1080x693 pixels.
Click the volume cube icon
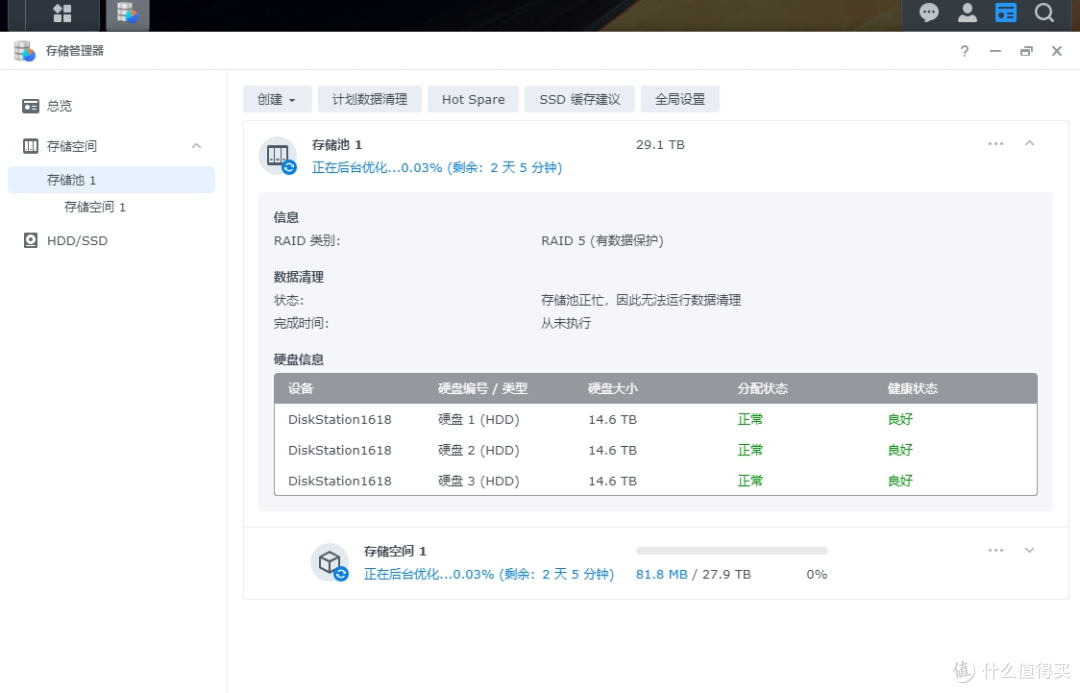point(330,562)
